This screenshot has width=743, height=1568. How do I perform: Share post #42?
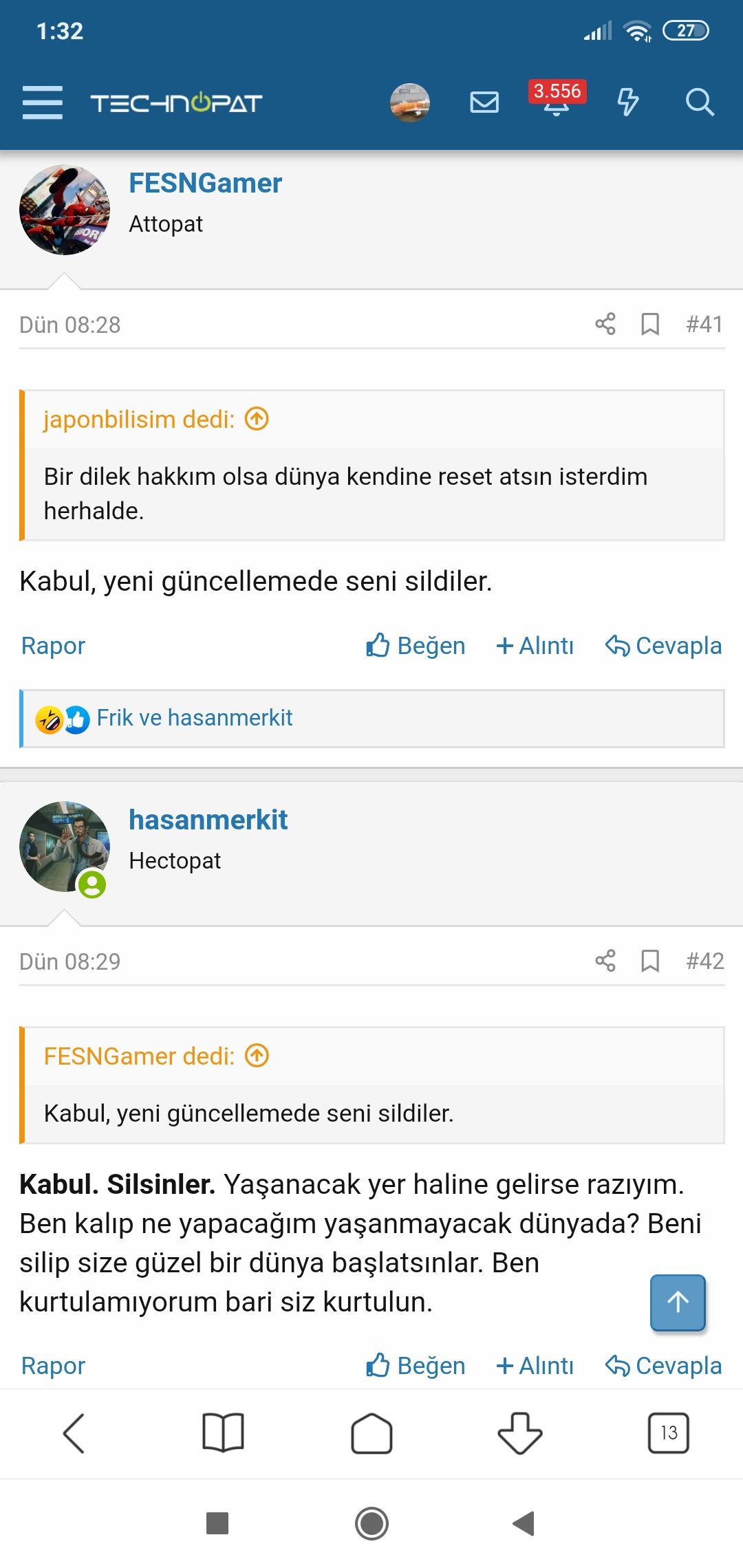tap(605, 961)
